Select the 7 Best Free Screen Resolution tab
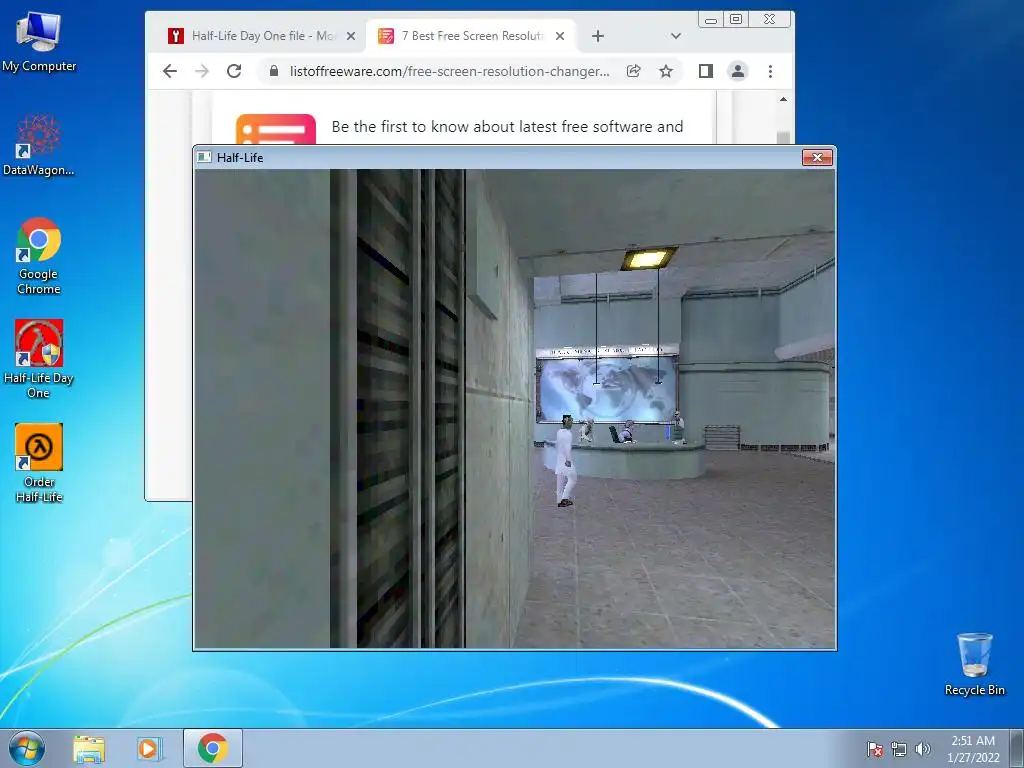The image size is (1024, 768). click(x=472, y=36)
